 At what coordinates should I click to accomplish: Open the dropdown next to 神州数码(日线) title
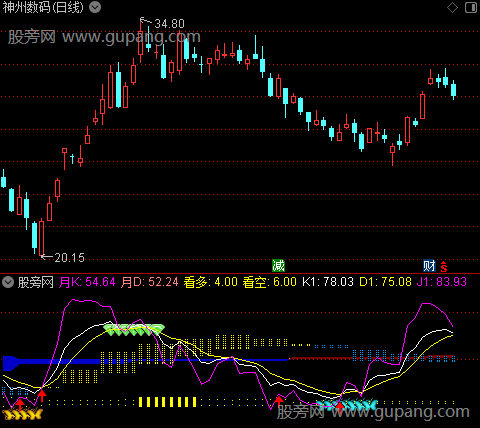pos(95,7)
